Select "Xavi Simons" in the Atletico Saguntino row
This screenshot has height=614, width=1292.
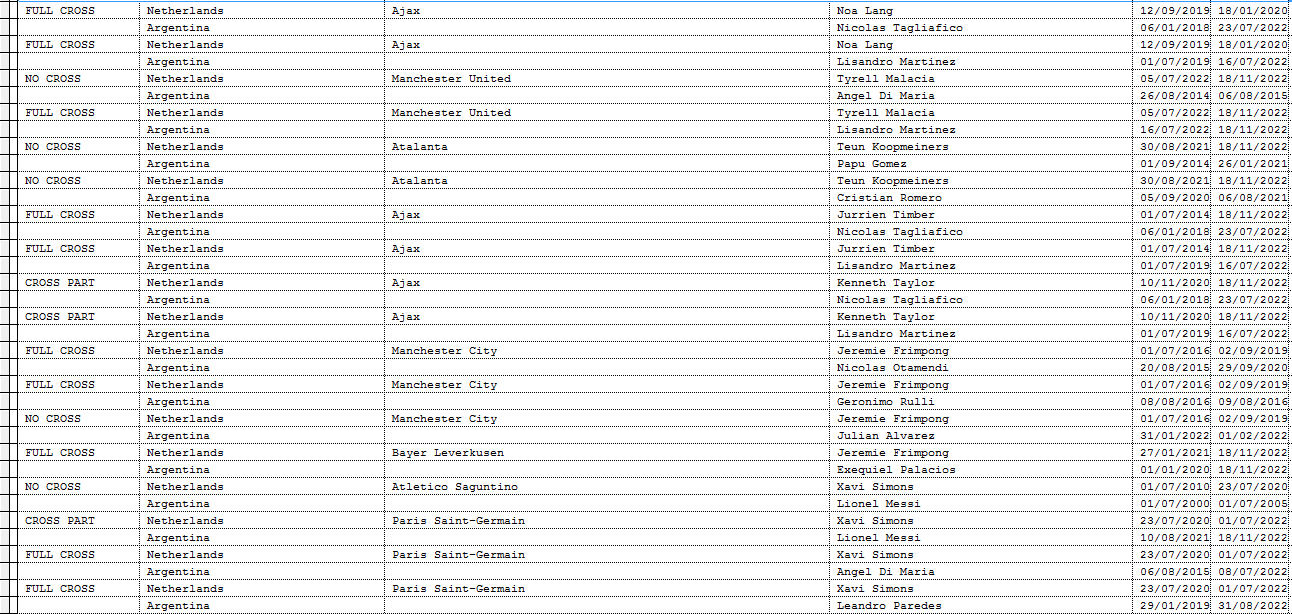pyautogui.click(x=875, y=487)
